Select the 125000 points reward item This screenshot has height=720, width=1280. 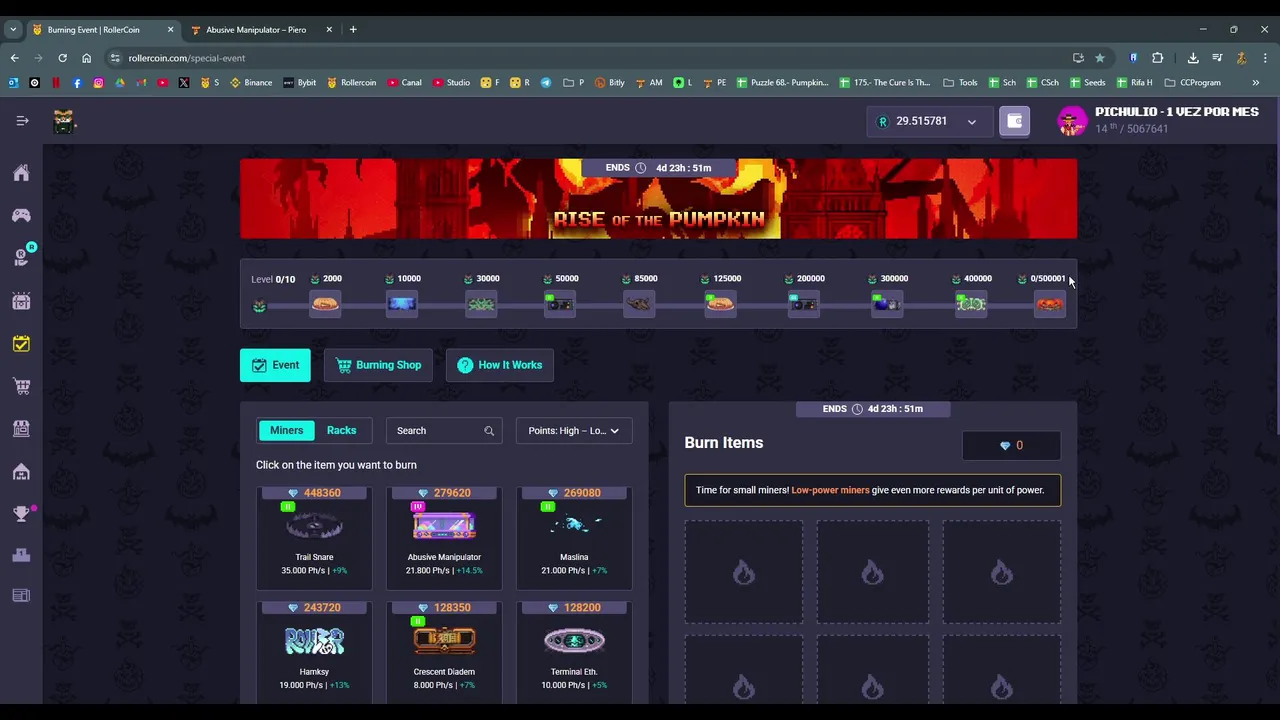tap(720, 304)
